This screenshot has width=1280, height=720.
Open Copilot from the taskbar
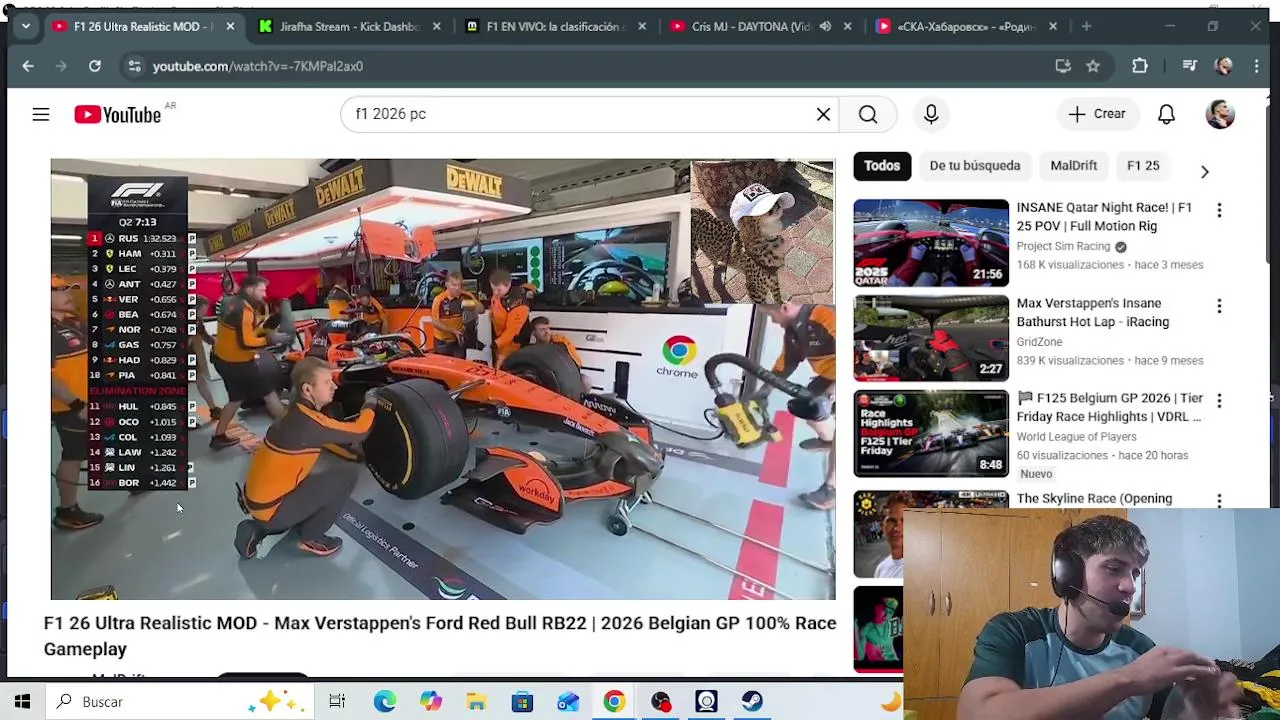[x=430, y=702]
